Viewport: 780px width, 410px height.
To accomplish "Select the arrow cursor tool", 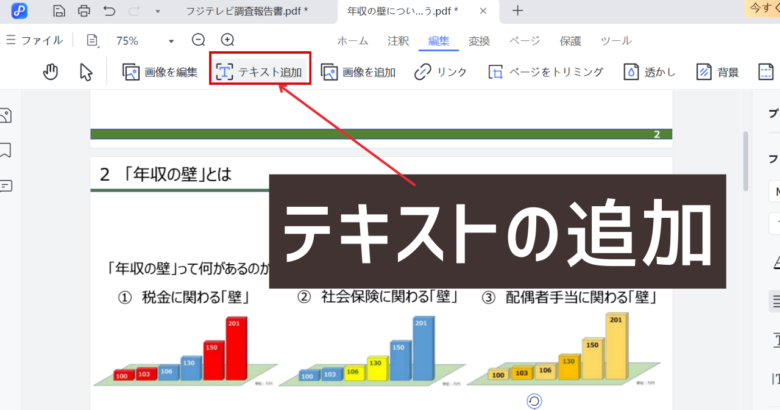I will pos(86,72).
